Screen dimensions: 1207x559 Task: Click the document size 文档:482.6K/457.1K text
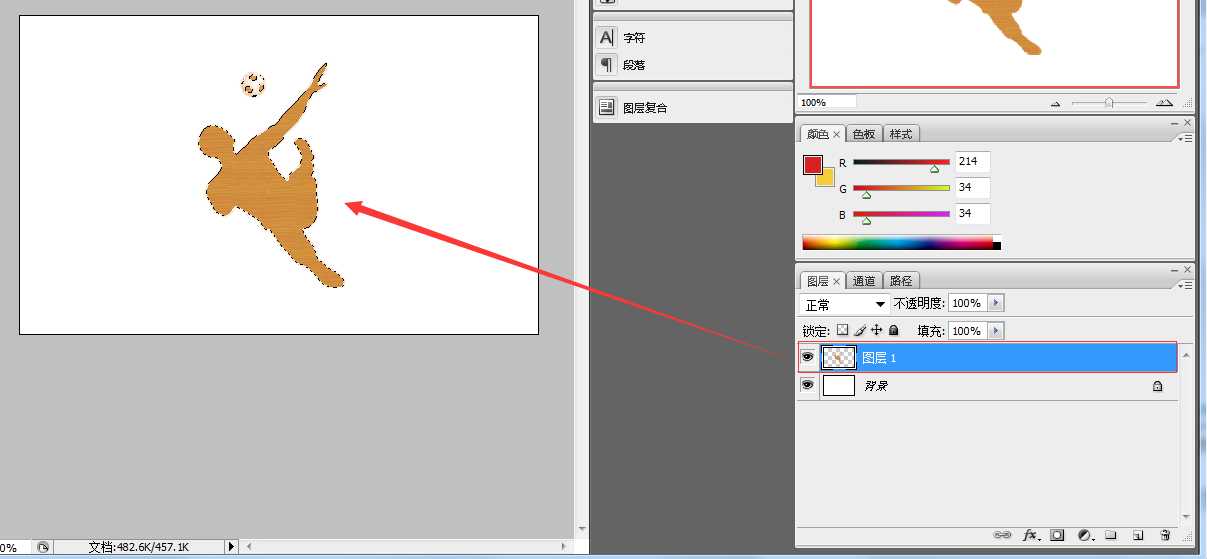click(138, 547)
